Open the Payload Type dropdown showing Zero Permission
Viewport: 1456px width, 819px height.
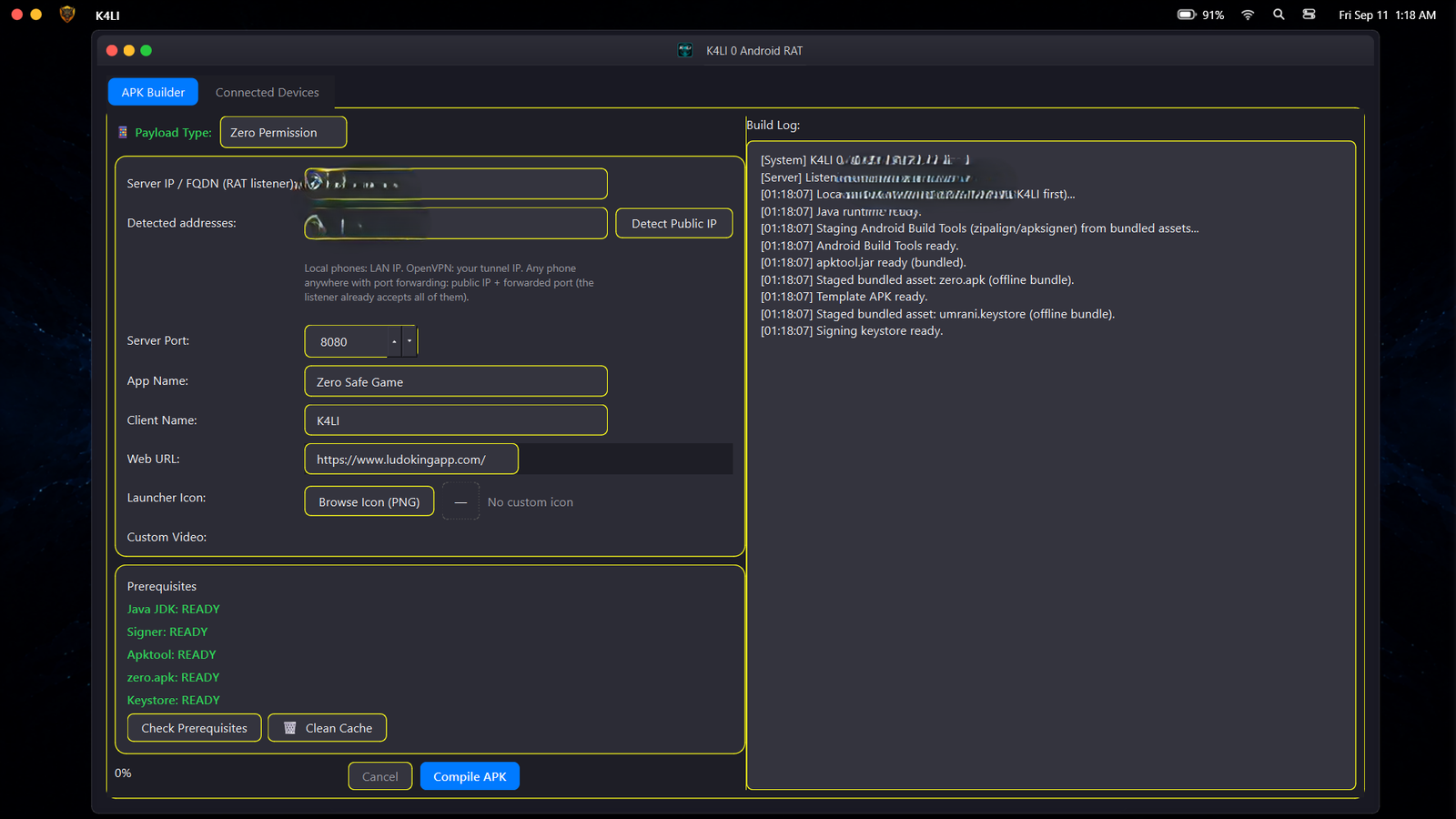283,132
